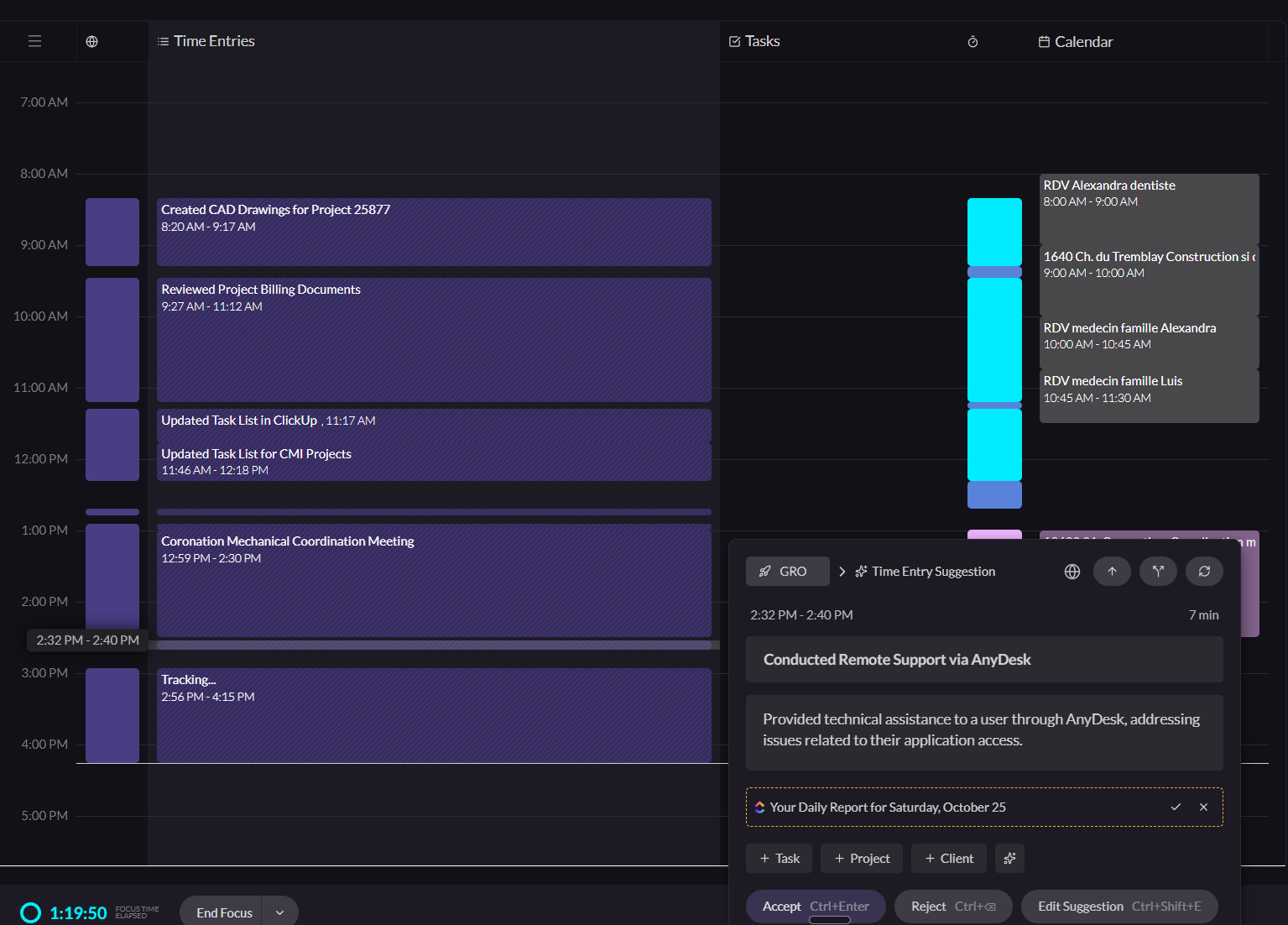Click the globe icon in suggestion panel
1288x925 pixels.
[1072, 572]
